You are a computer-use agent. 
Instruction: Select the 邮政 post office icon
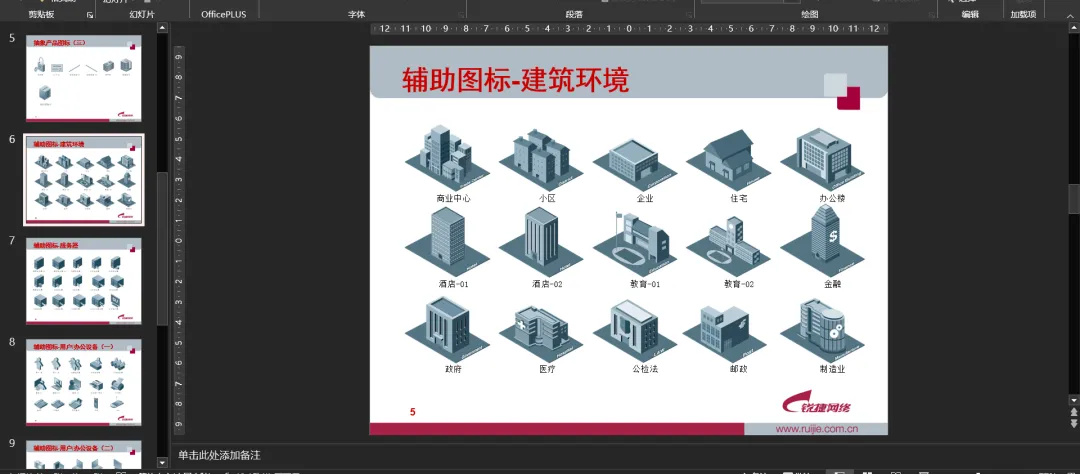[725, 333]
